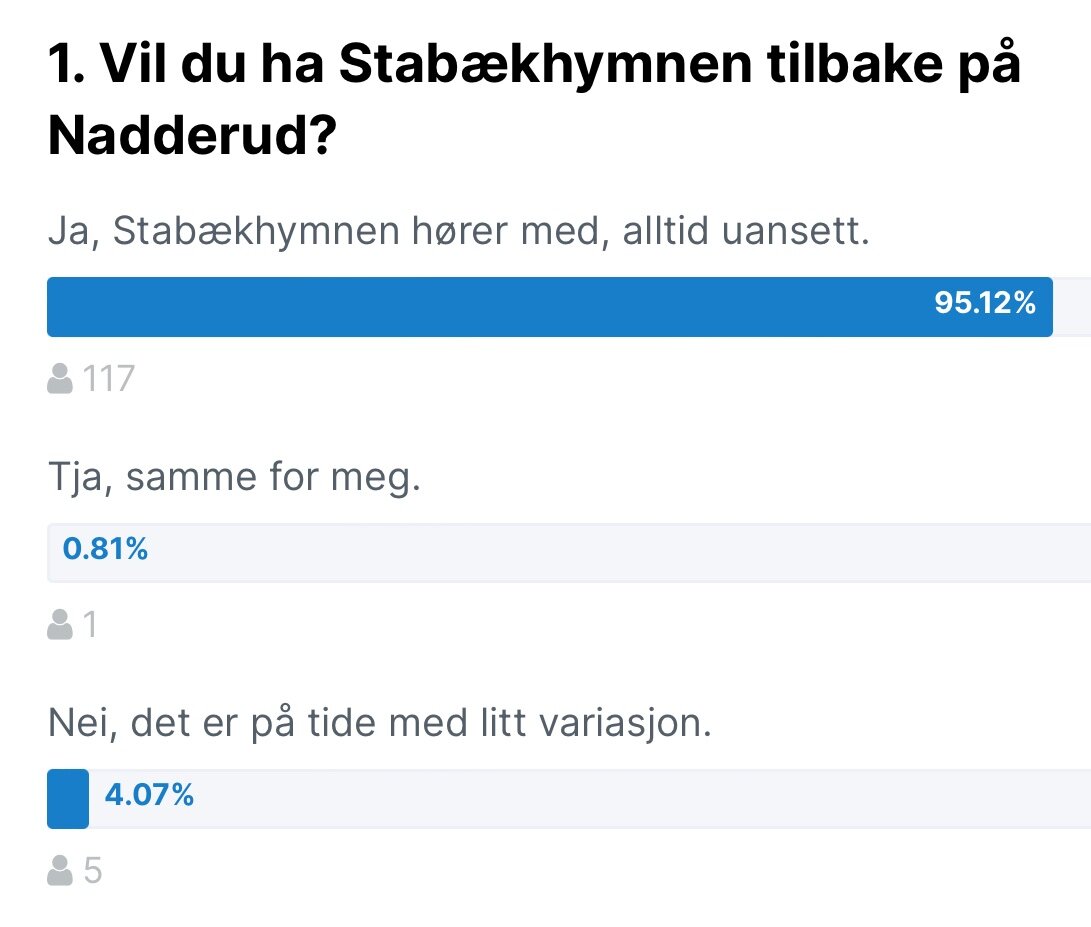Click the unfilled gray part of the Nei bar
Screen dimensions: 1091x927
(x=590, y=799)
